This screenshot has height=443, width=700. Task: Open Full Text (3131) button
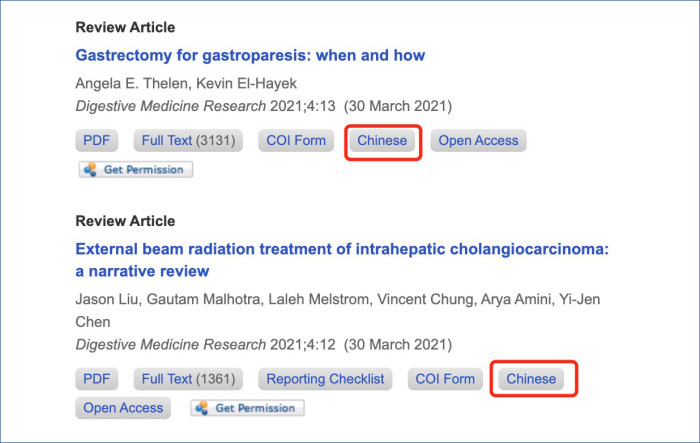[x=188, y=141]
